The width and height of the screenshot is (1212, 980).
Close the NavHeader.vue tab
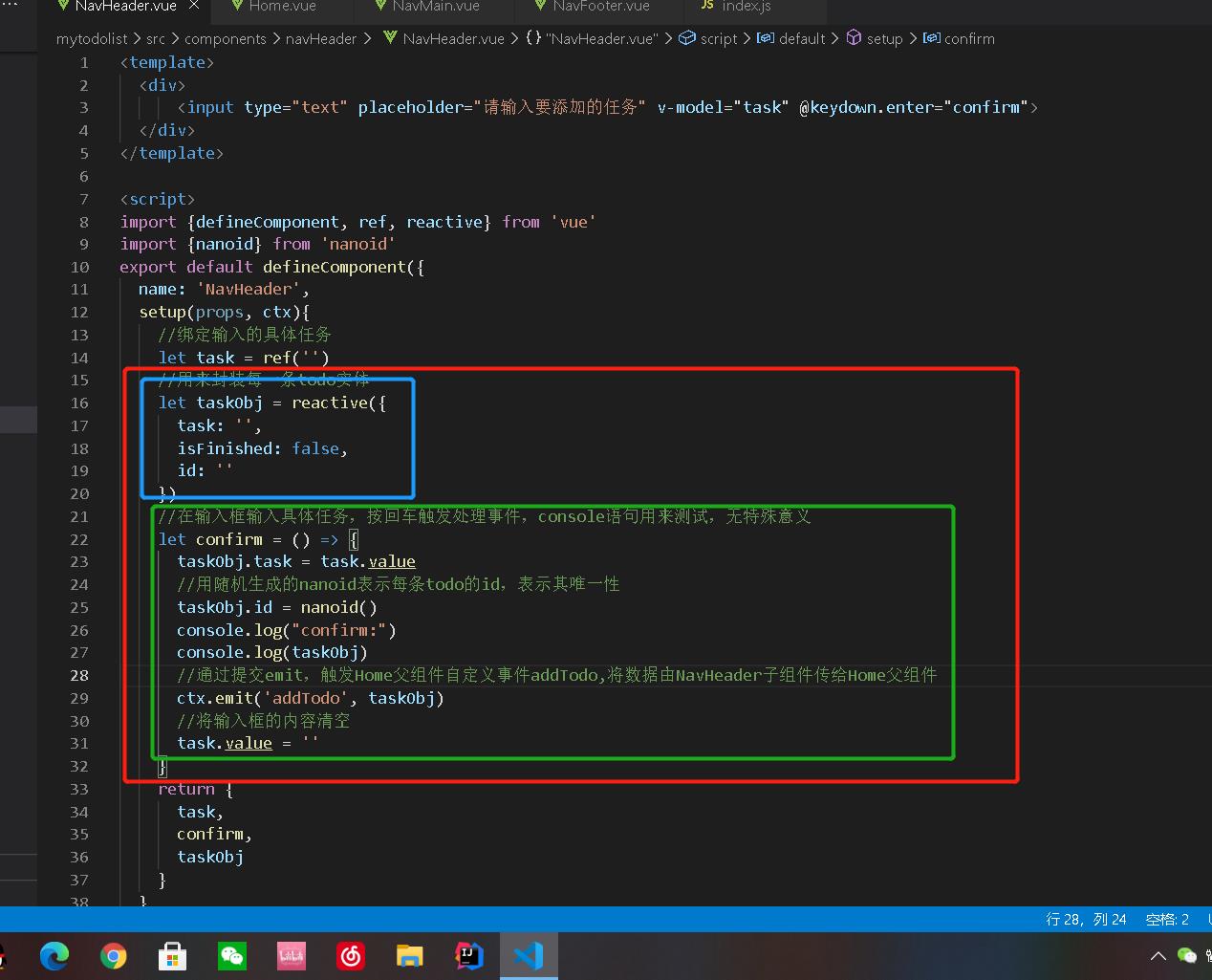194,7
